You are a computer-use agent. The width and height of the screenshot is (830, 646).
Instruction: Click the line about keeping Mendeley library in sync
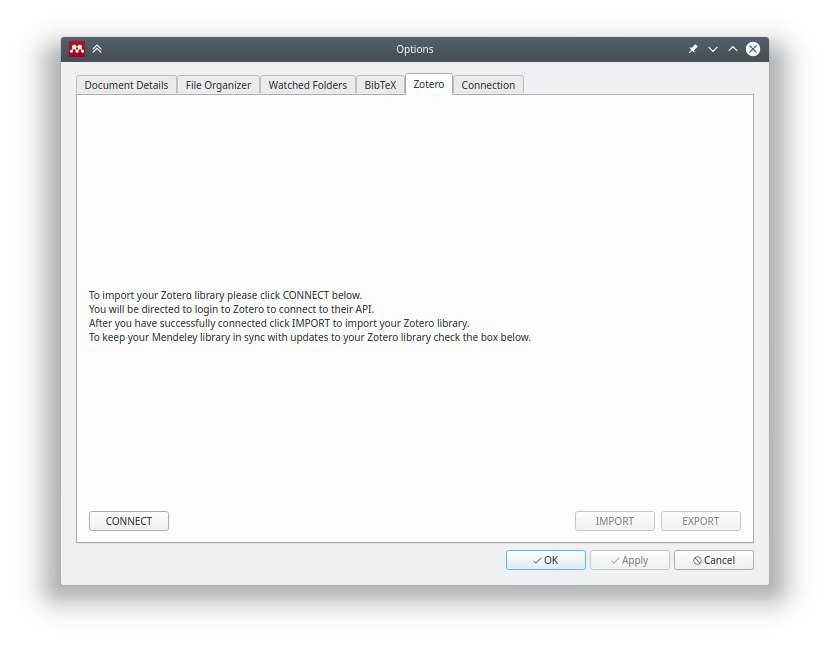click(x=310, y=337)
